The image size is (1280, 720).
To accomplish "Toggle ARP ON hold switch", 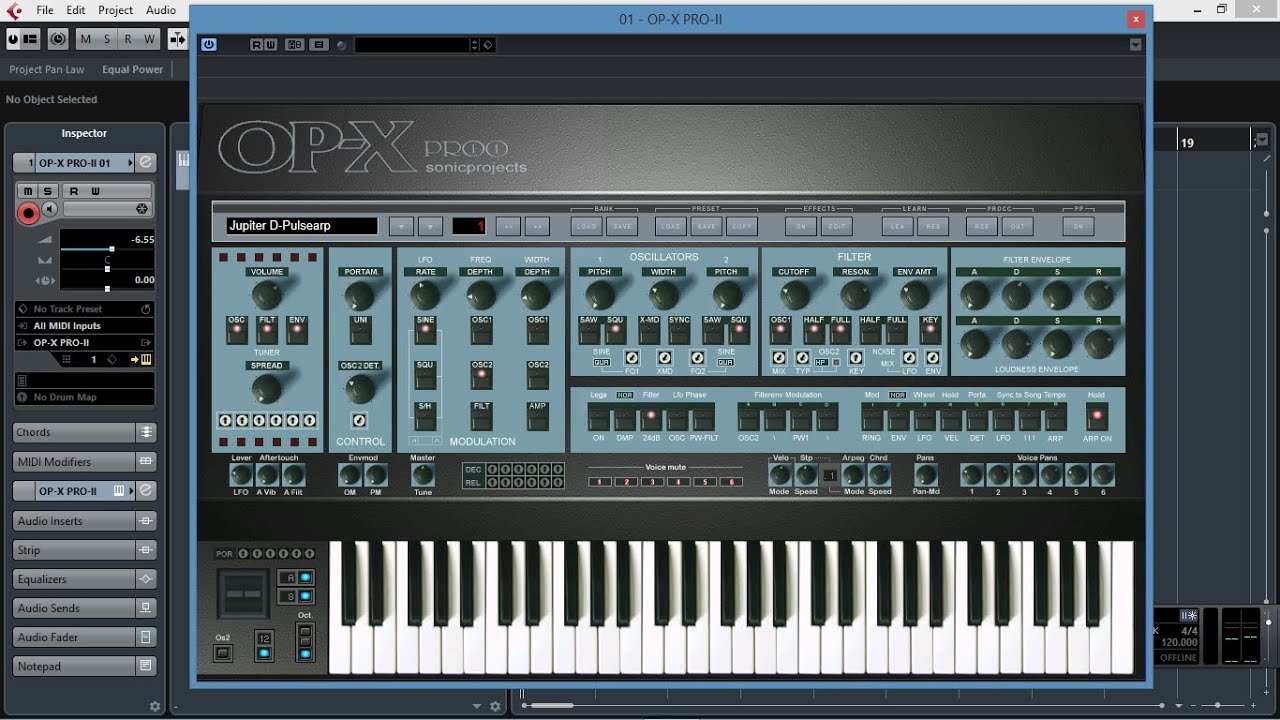I will click(x=1097, y=416).
